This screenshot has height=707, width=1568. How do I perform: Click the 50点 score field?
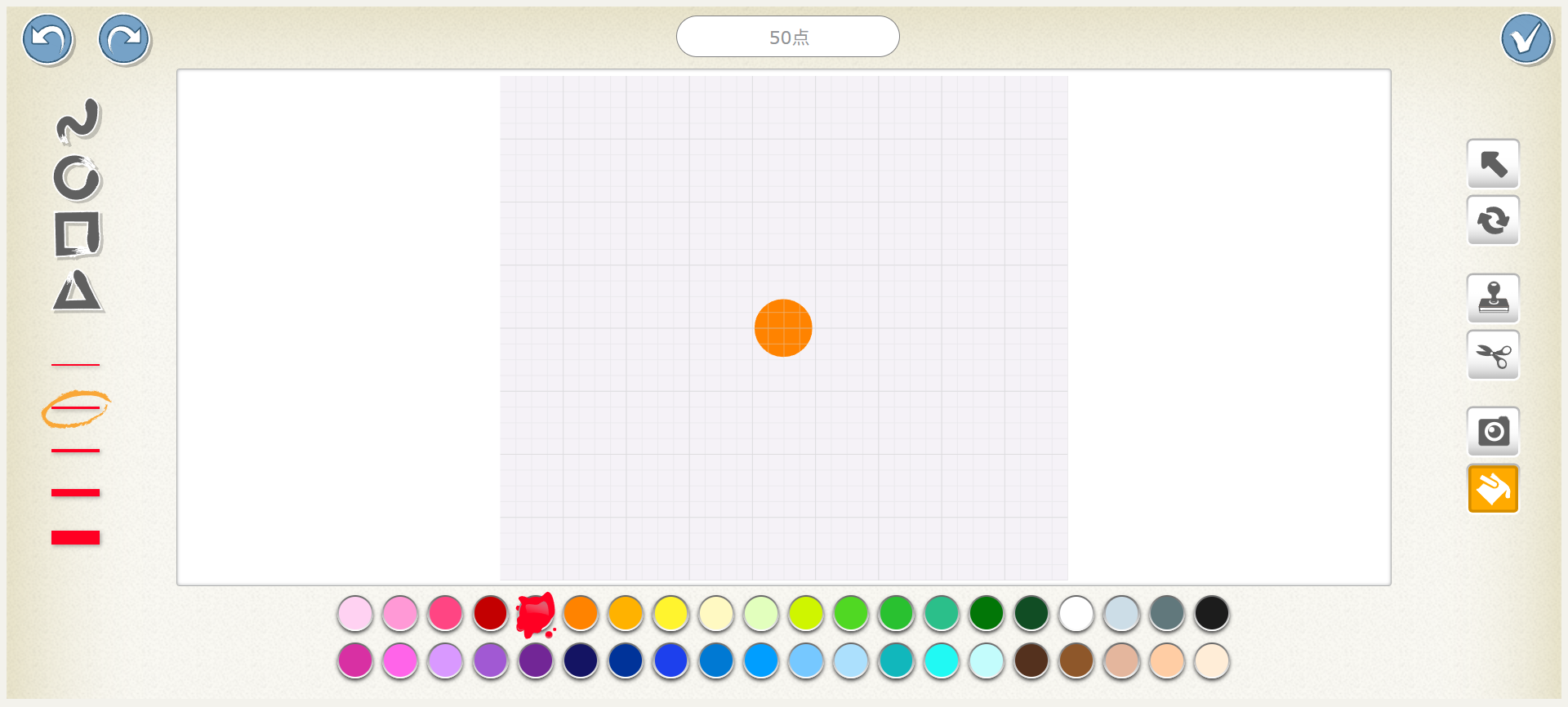787,37
